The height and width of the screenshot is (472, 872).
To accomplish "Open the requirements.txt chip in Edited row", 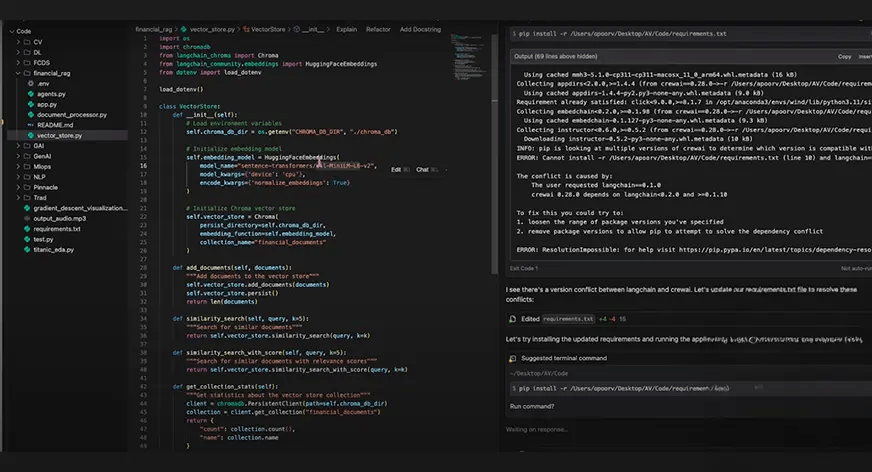I will 568,319.
